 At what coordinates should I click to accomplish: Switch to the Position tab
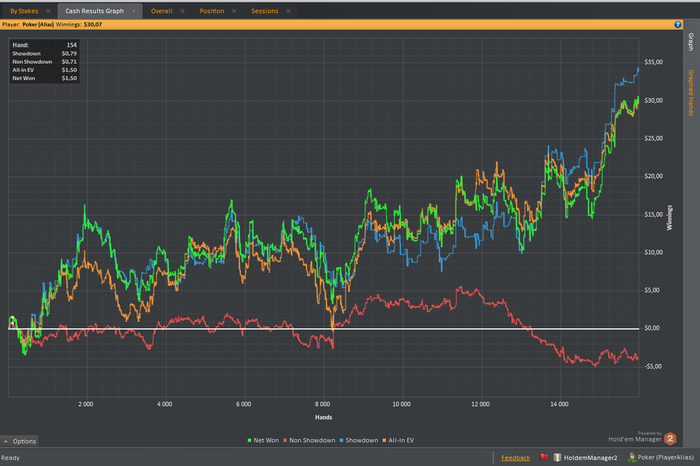(212, 10)
